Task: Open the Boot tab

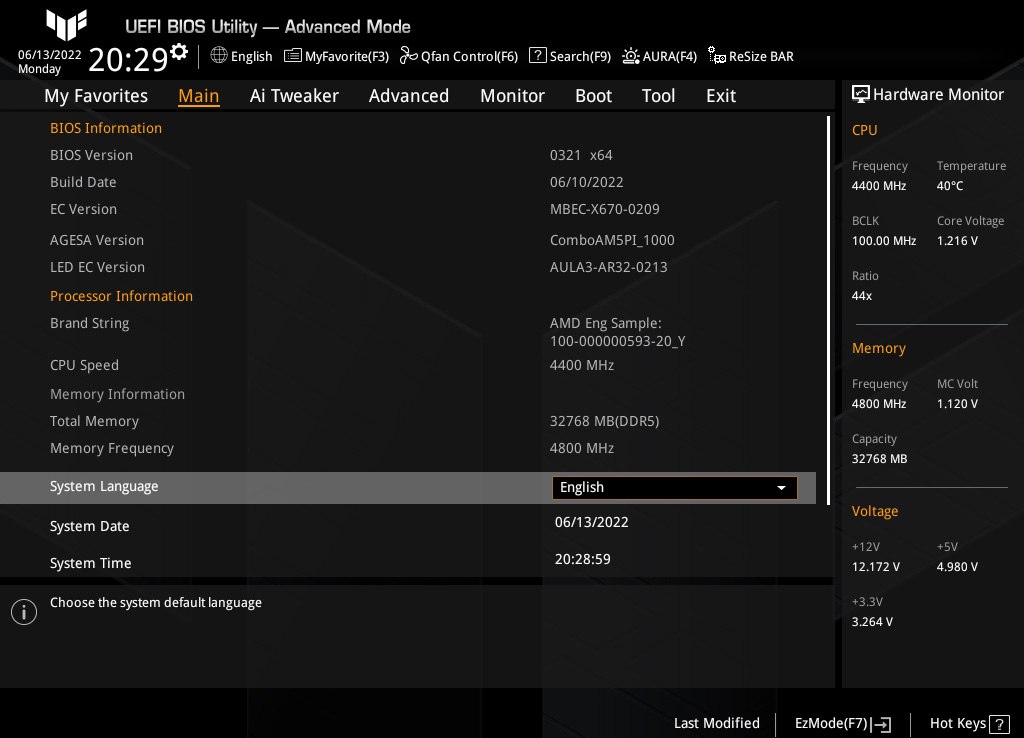Action: tap(593, 96)
